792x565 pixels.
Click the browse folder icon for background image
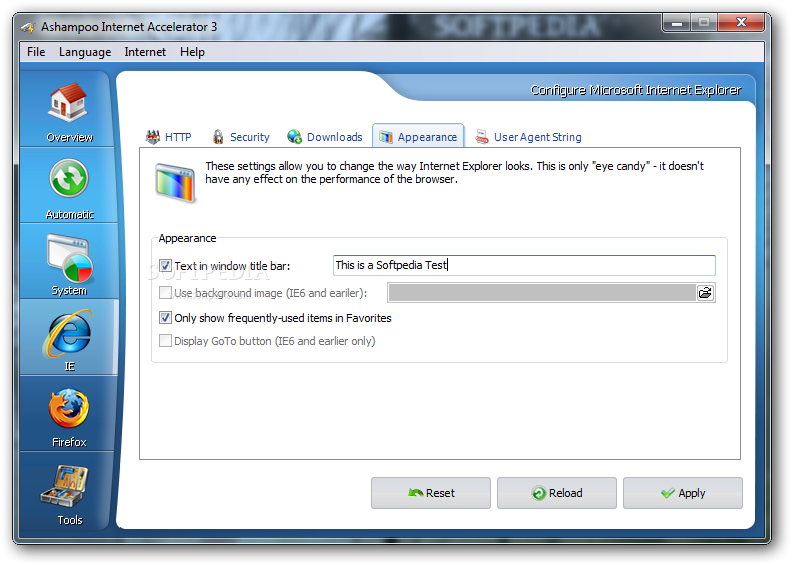pos(705,293)
